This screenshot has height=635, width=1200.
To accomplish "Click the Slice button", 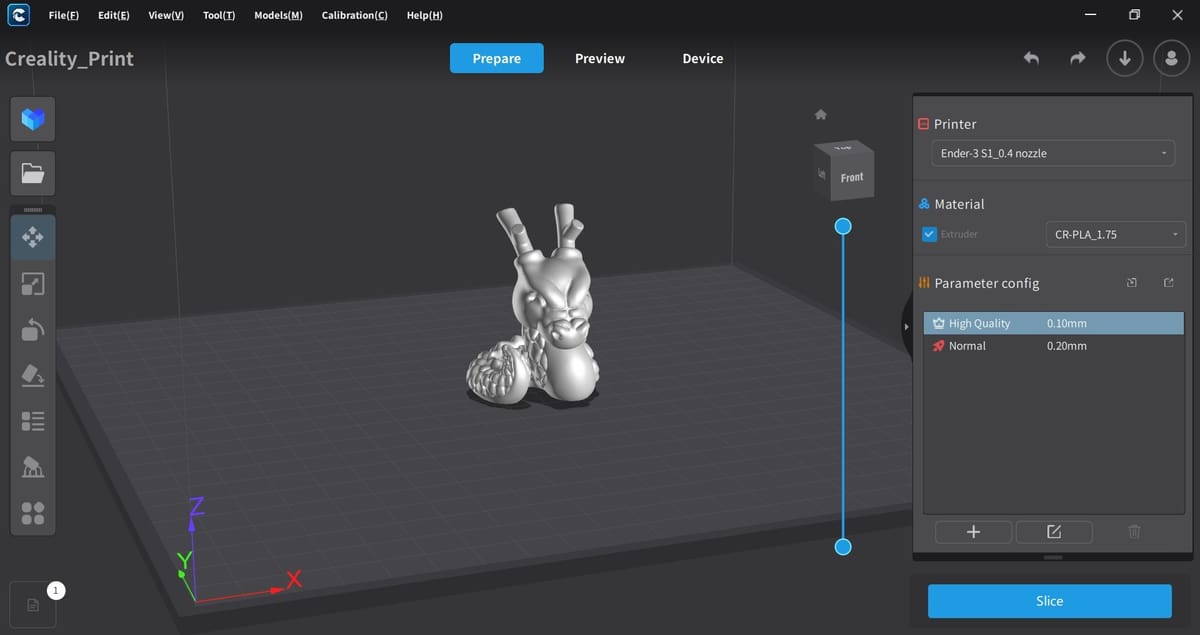I will click(x=1049, y=601).
